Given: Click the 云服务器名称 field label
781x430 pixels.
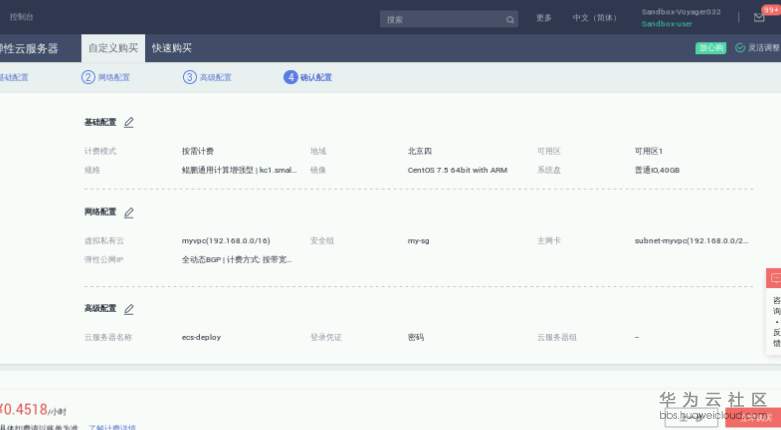Looking at the screenshot, I should pos(108,337).
